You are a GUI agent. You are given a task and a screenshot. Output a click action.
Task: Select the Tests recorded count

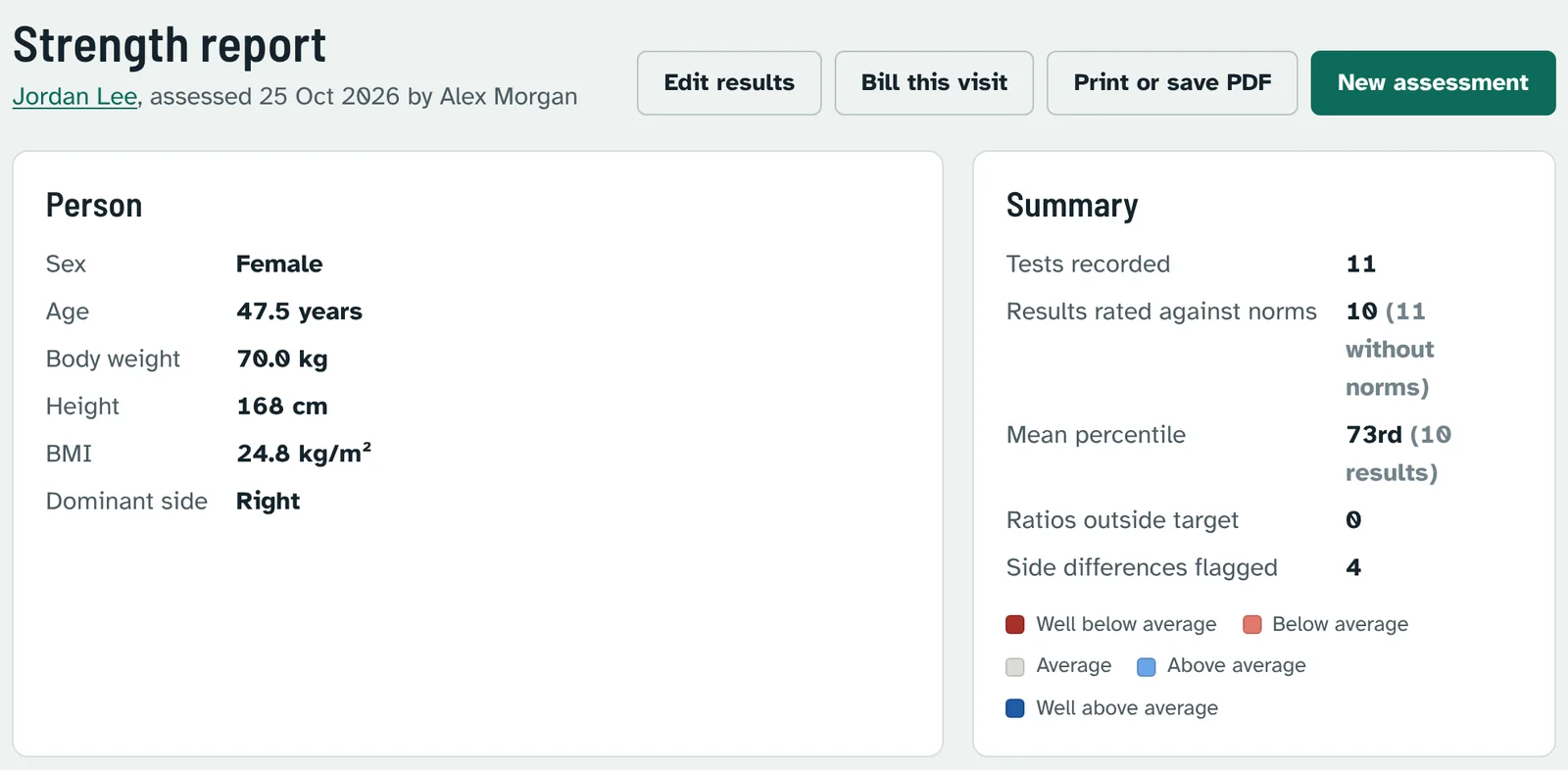click(1360, 264)
